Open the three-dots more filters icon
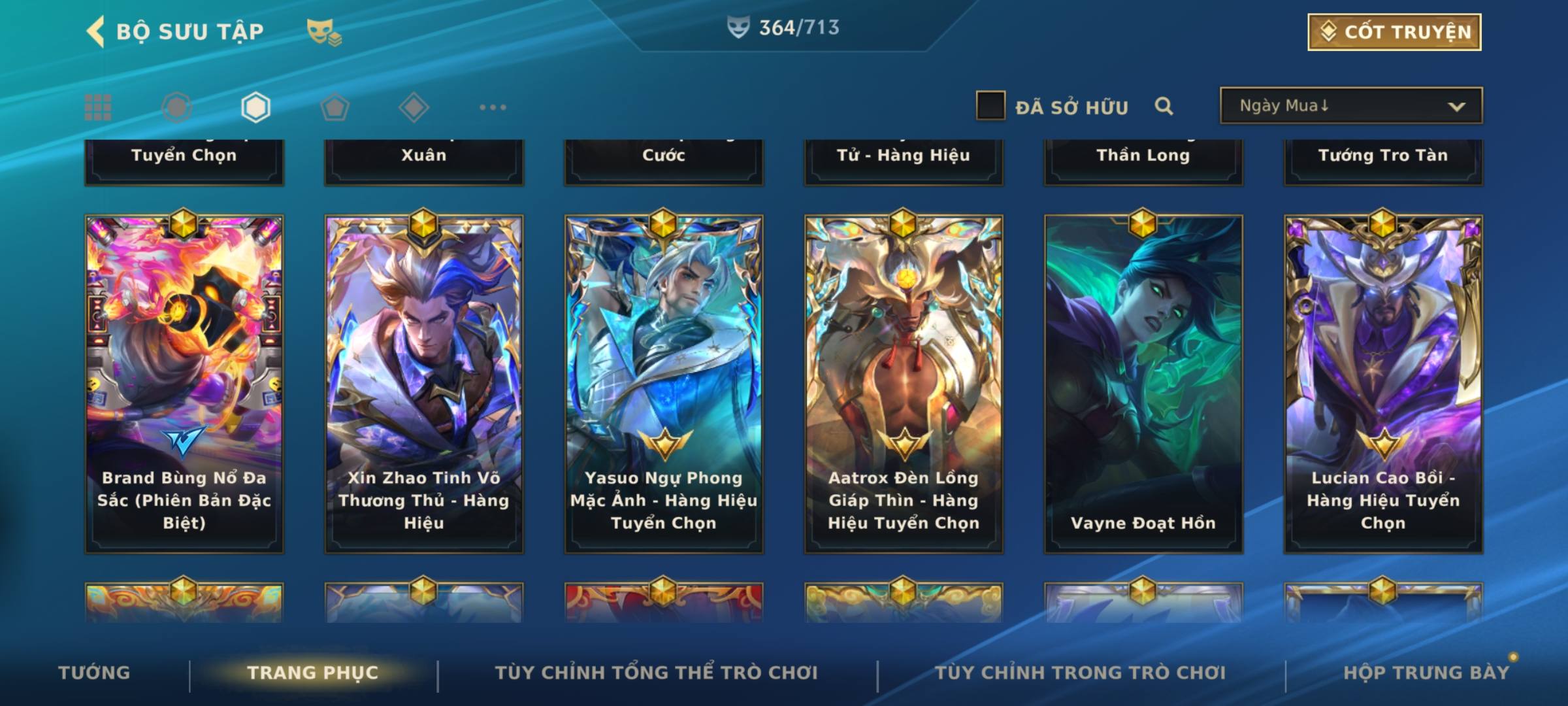 (493, 107)
